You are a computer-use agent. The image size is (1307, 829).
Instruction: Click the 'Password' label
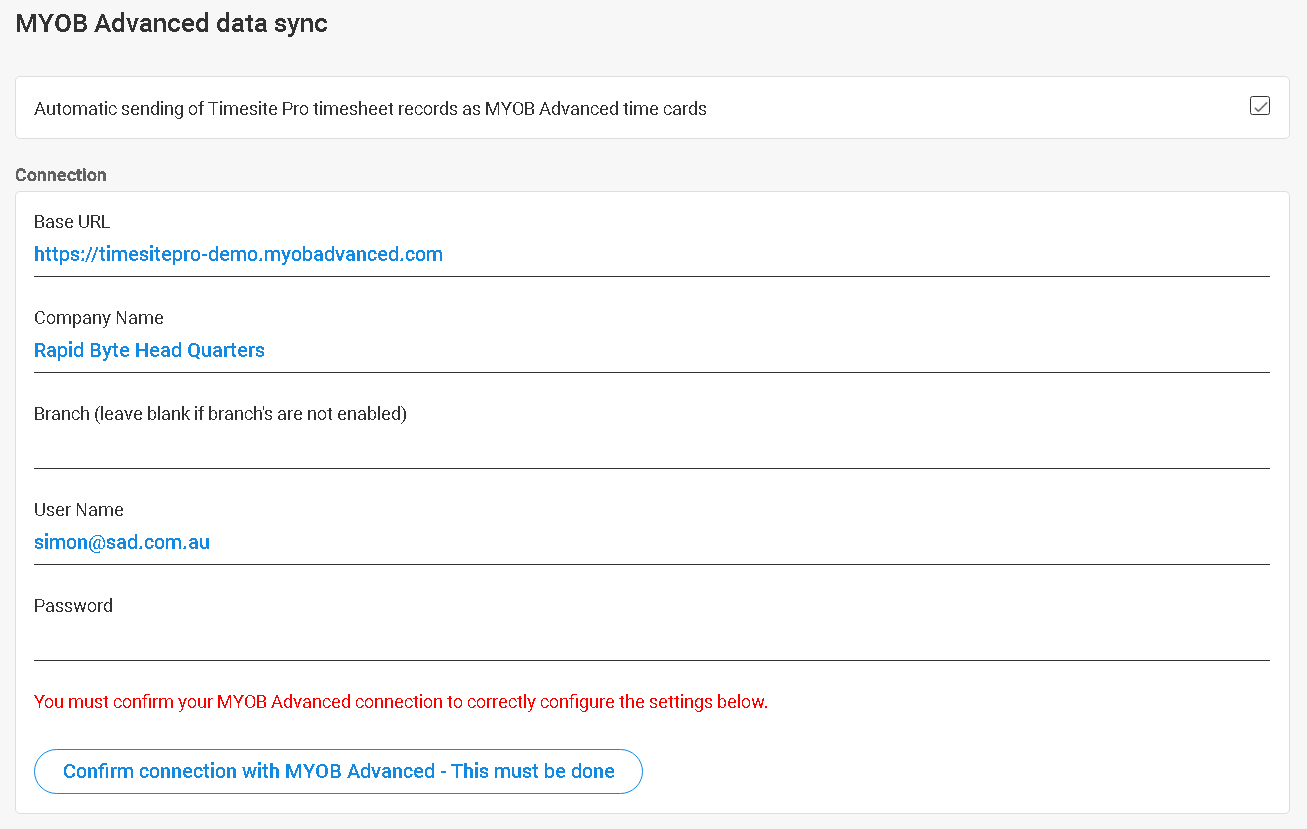click(73, 606)
